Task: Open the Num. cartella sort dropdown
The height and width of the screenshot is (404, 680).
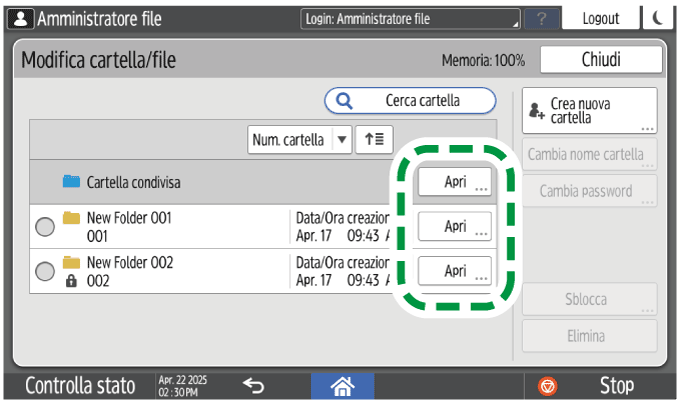Action: [299, 140]
